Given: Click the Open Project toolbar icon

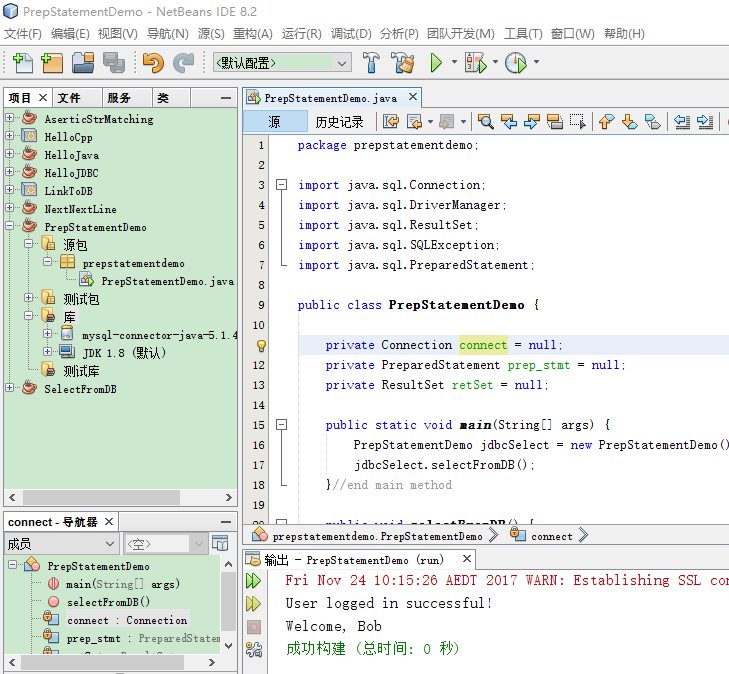Looking at the screenshot, I should (82, 64).
